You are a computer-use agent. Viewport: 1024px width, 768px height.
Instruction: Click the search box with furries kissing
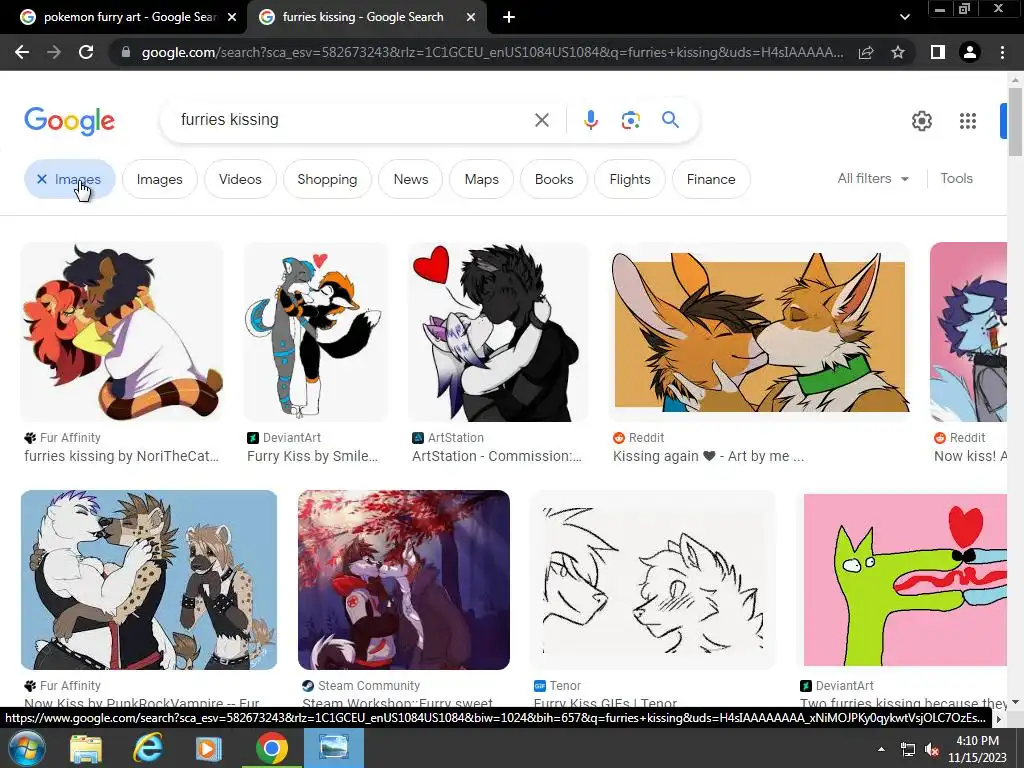tap(353, 120)
